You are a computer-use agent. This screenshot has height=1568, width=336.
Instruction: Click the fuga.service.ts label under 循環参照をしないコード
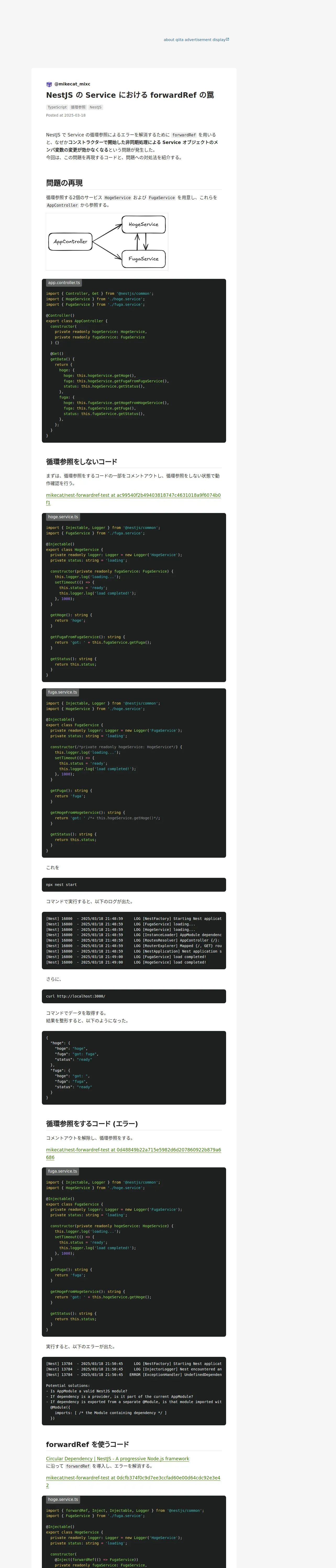click(x=62, y=692)
